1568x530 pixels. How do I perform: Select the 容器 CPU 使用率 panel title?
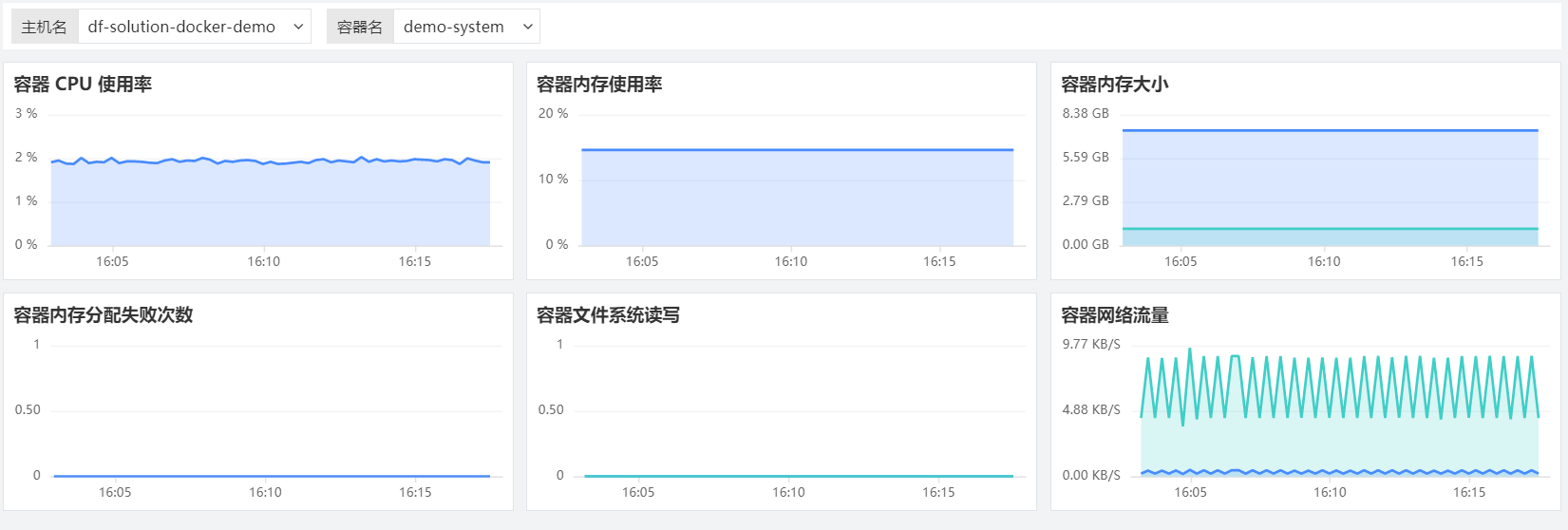coord(83,85)
